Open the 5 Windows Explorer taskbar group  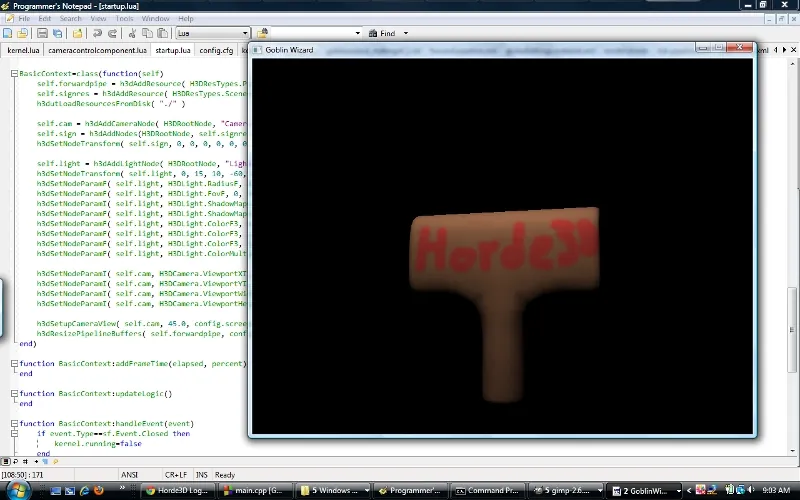(334, 491)
